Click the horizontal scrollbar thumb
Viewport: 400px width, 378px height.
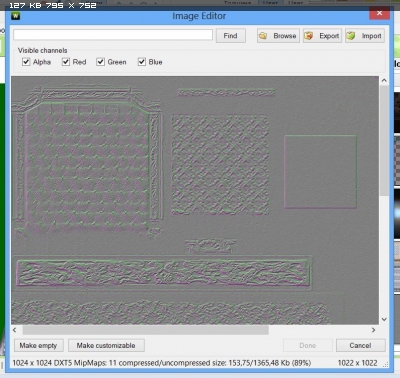pos(146,330)
